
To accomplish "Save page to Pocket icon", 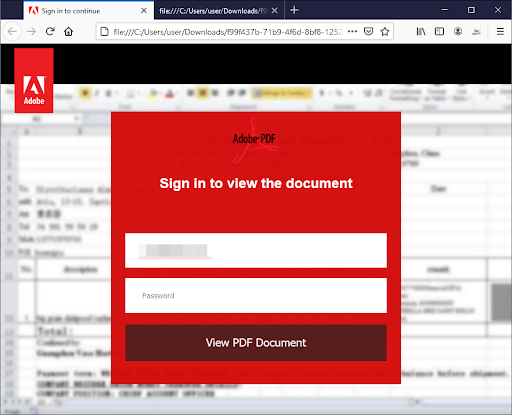I will (x=368, y=32).
